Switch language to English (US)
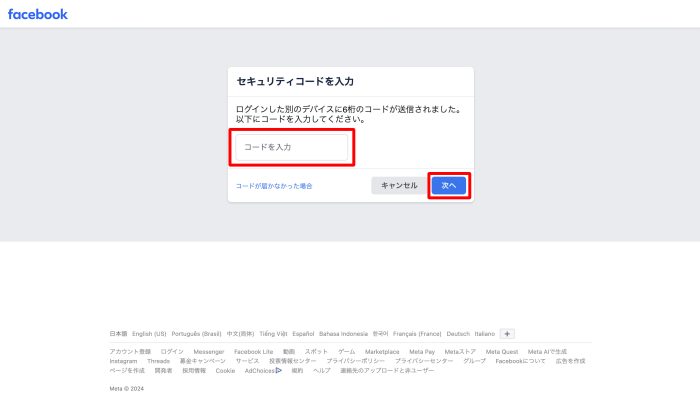This screenshot has height=407, width=700. 149,333
